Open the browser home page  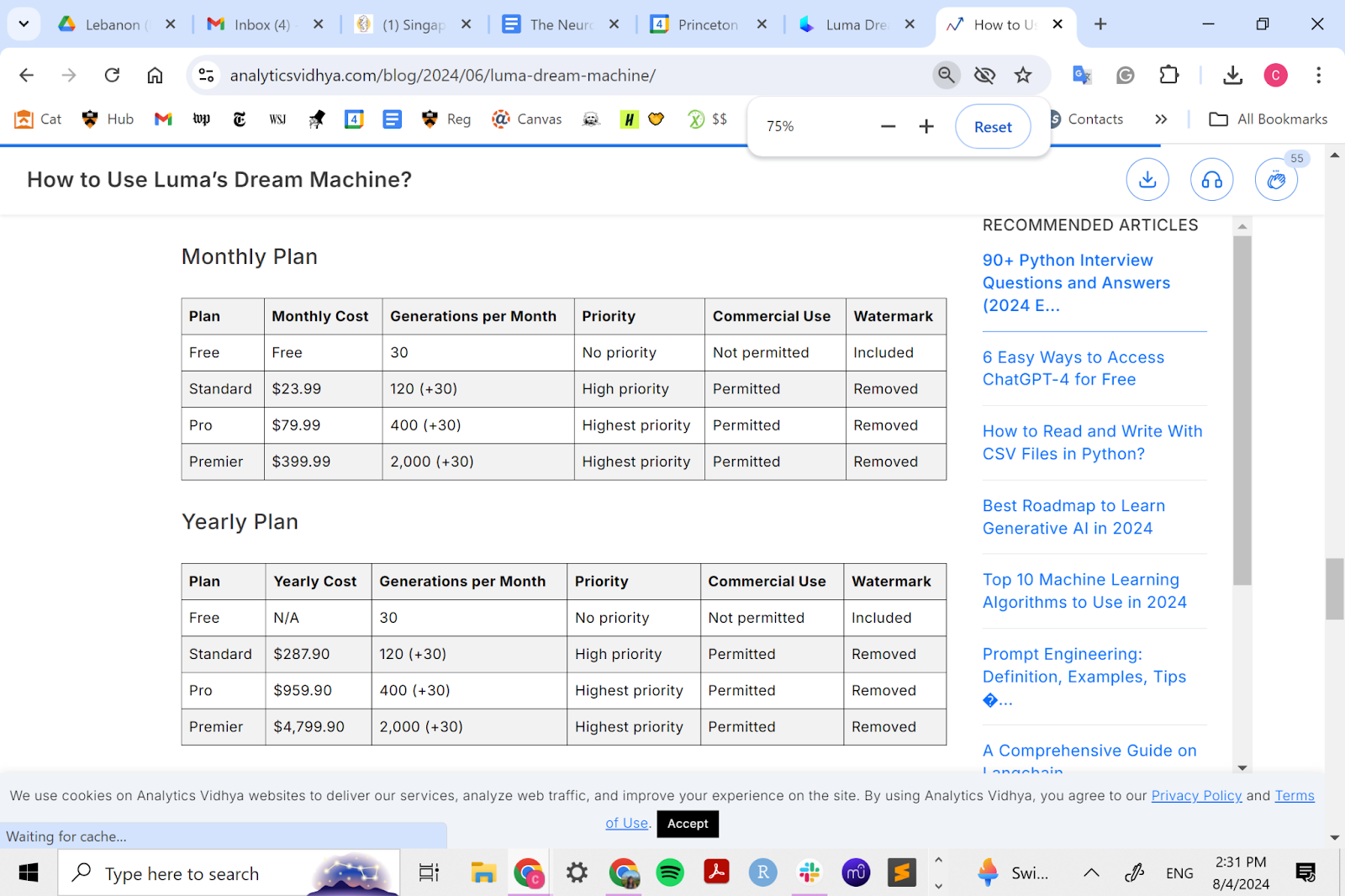coord(155,76)
